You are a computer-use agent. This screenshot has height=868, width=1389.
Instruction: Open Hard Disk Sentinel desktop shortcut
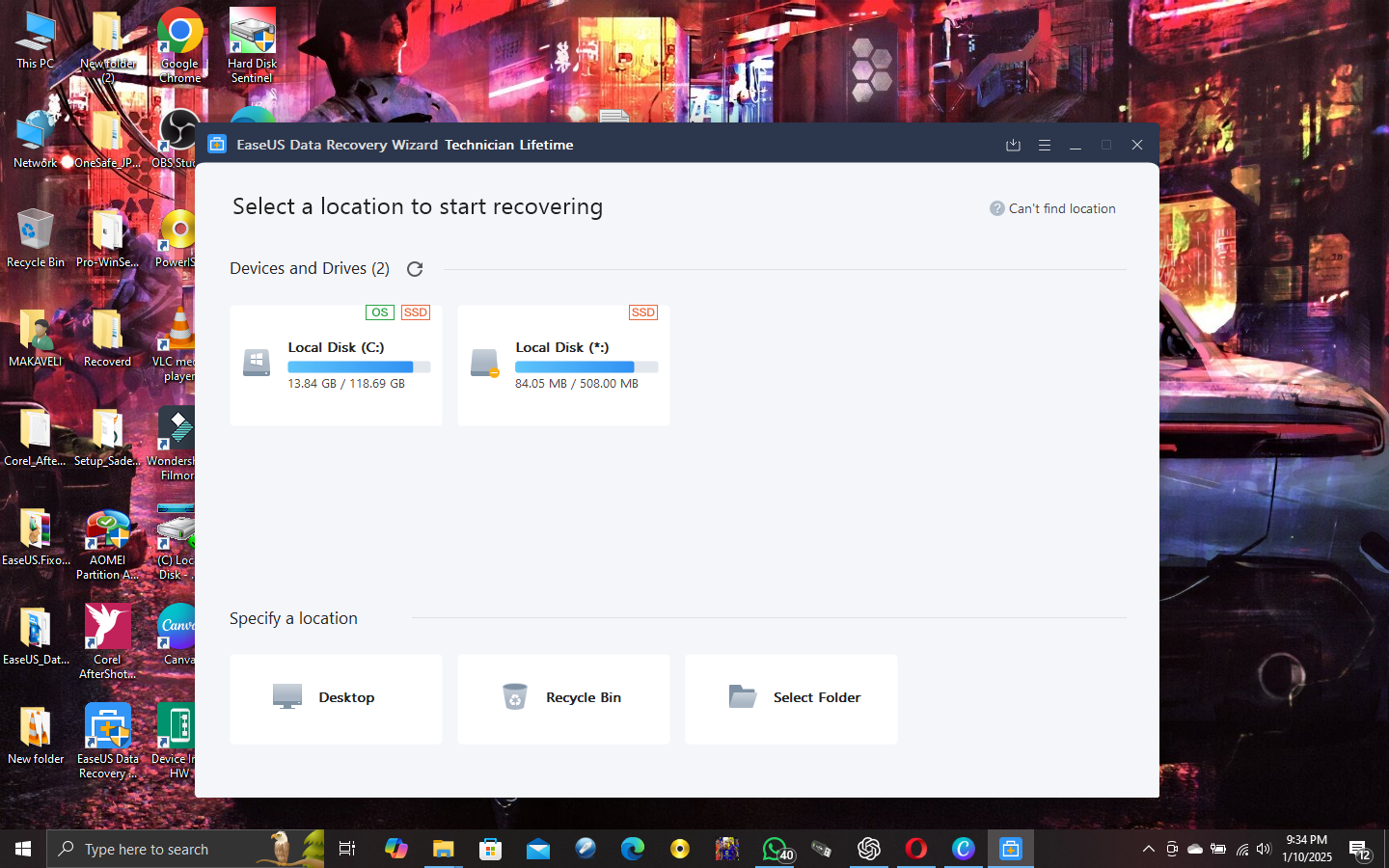[x=252, y=45]
